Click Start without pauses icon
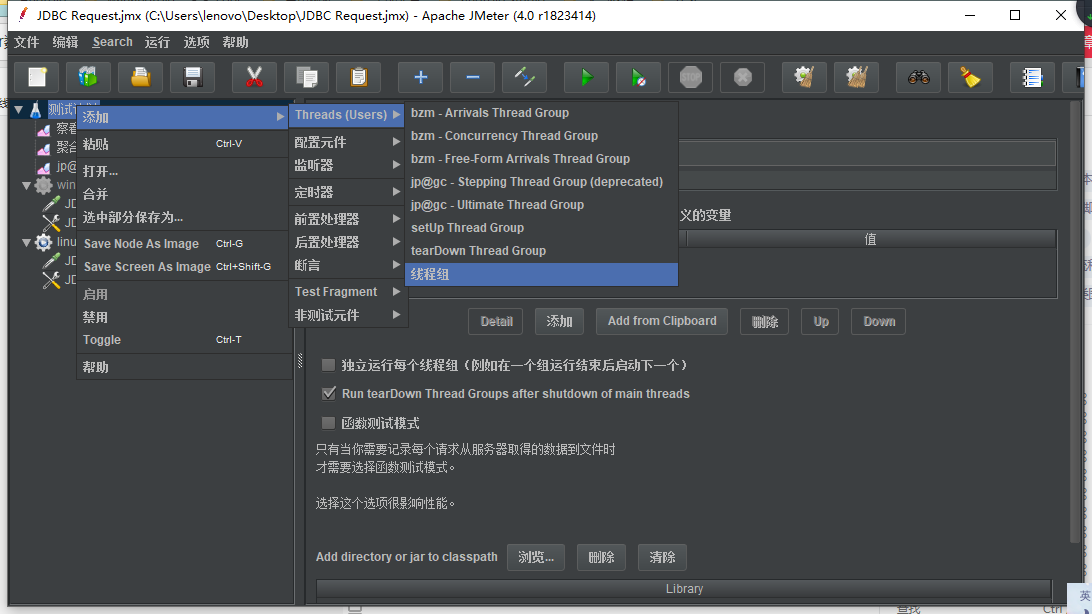Image resolution: width=1092 pixels, height=614 pixels. tap(639, 77)
